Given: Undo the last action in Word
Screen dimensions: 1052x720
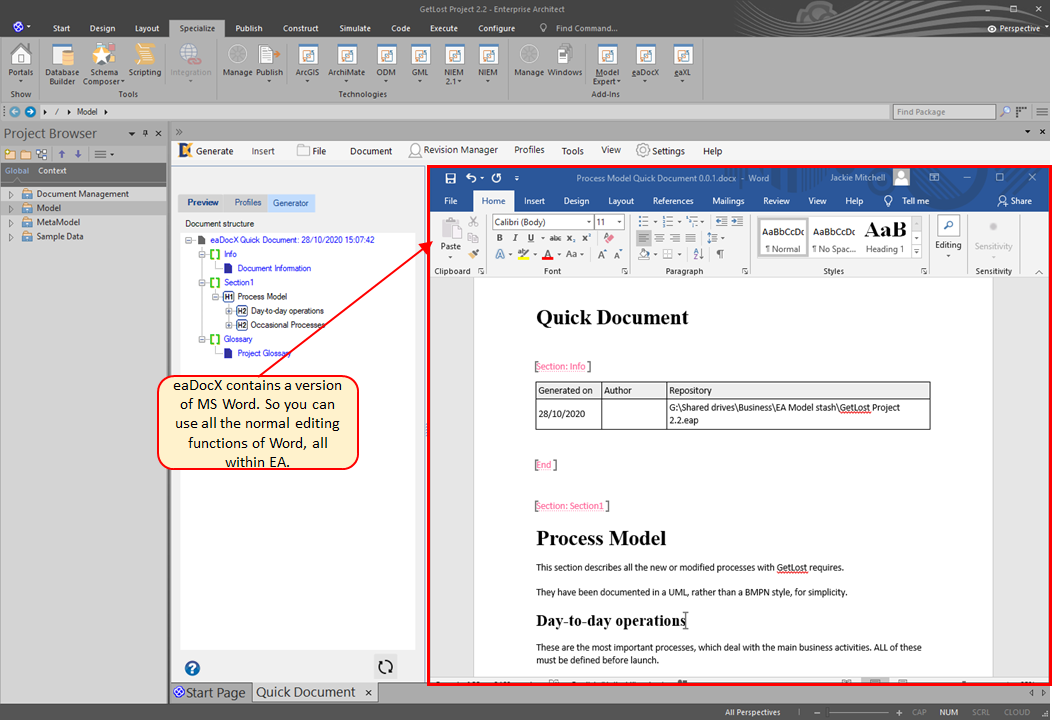Looking at the screenshot, I should tap(472, 178).
